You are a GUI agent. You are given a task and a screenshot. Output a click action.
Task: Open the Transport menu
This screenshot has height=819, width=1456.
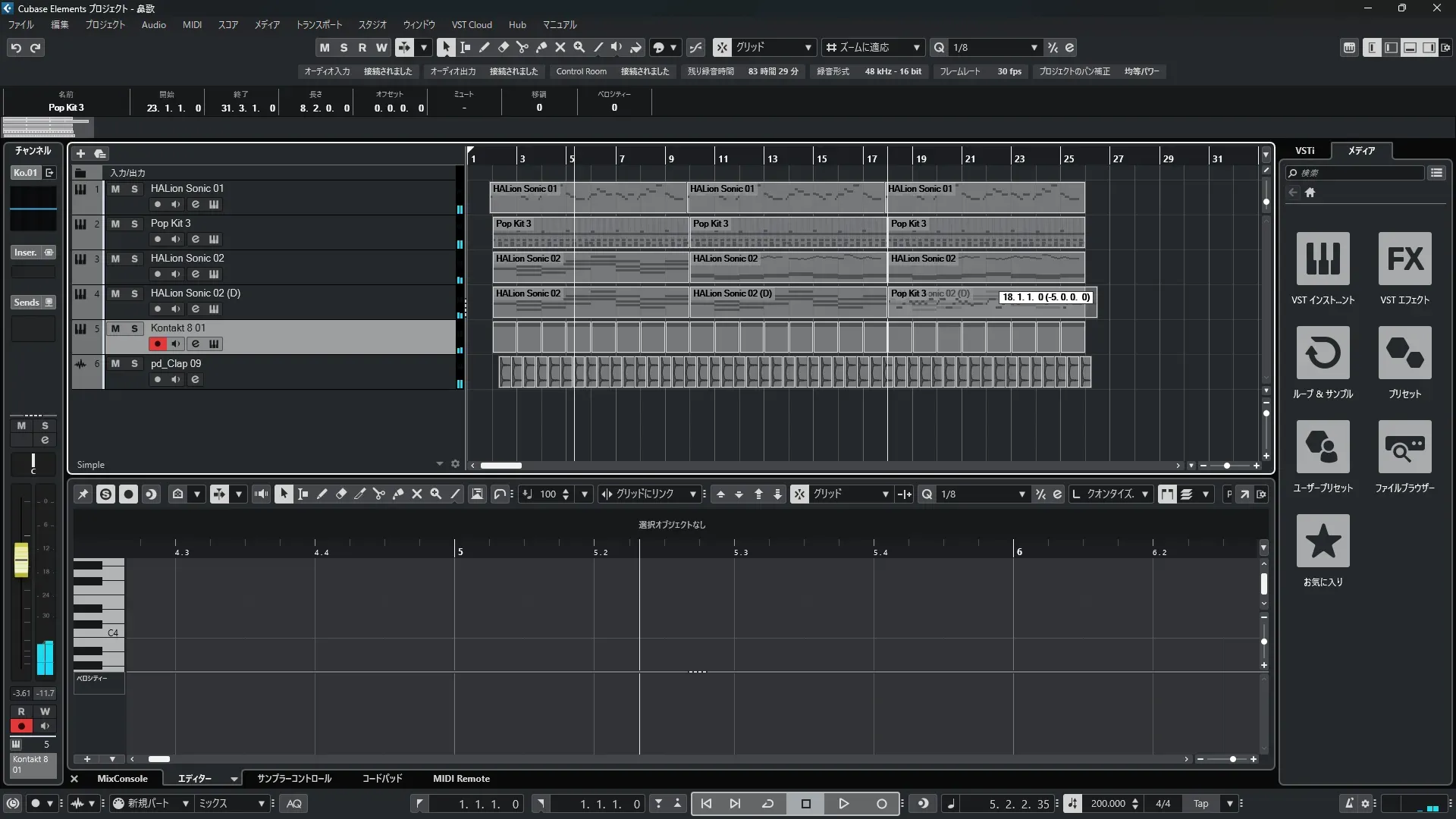[x=318, y=24]
